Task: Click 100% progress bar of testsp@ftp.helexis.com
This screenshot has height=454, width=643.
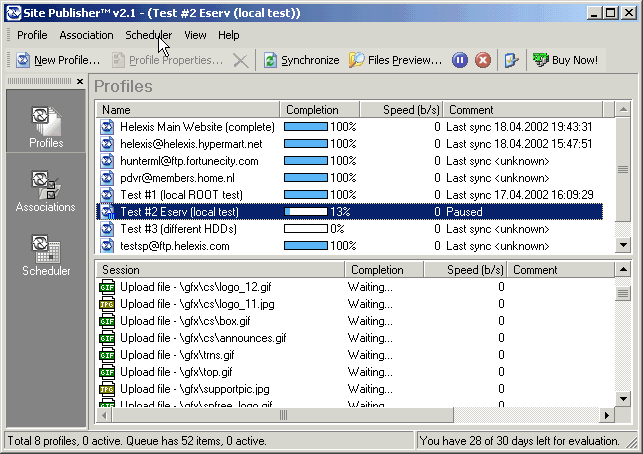Action: tap(306, 246)
